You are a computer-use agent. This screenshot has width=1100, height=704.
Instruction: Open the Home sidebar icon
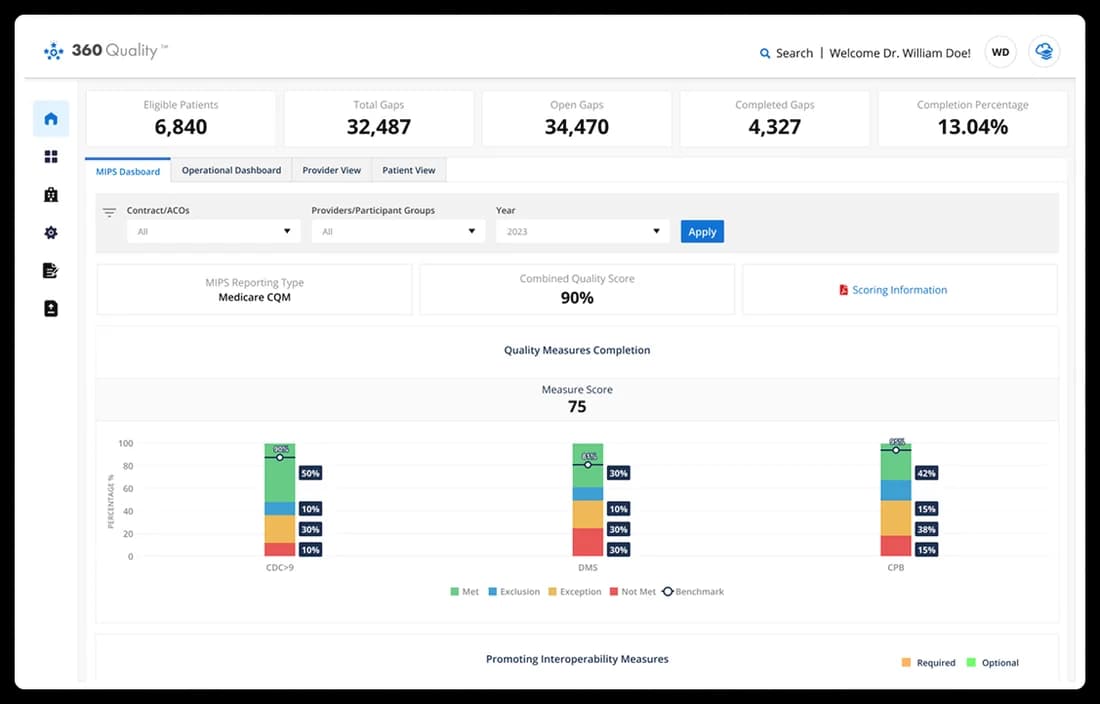(x=51, y=119)
